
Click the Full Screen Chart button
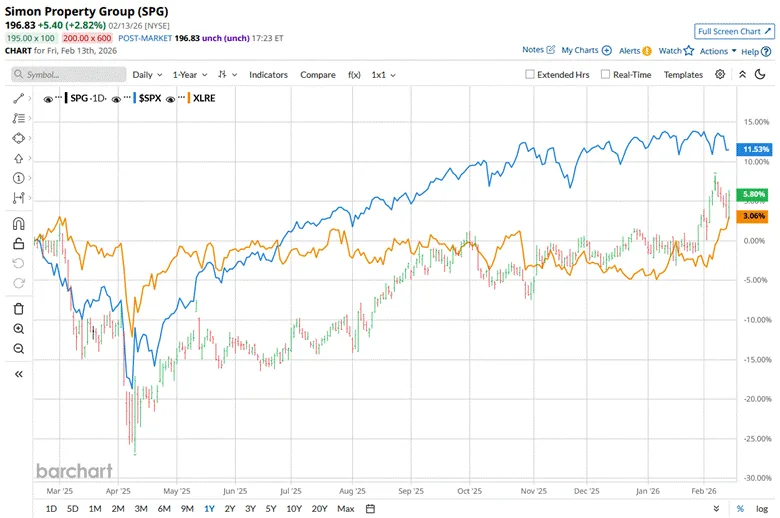click(734, 31)
